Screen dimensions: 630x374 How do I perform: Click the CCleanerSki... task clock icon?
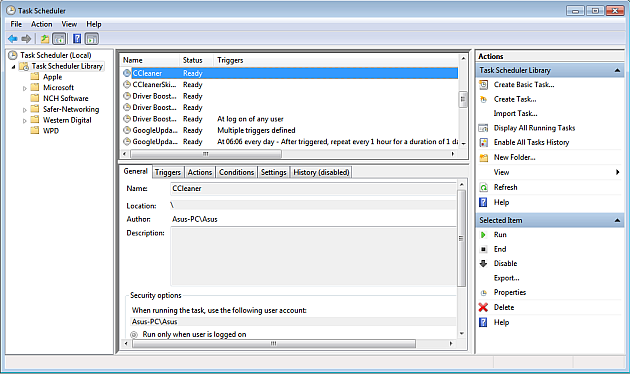(x=127, y=85)
